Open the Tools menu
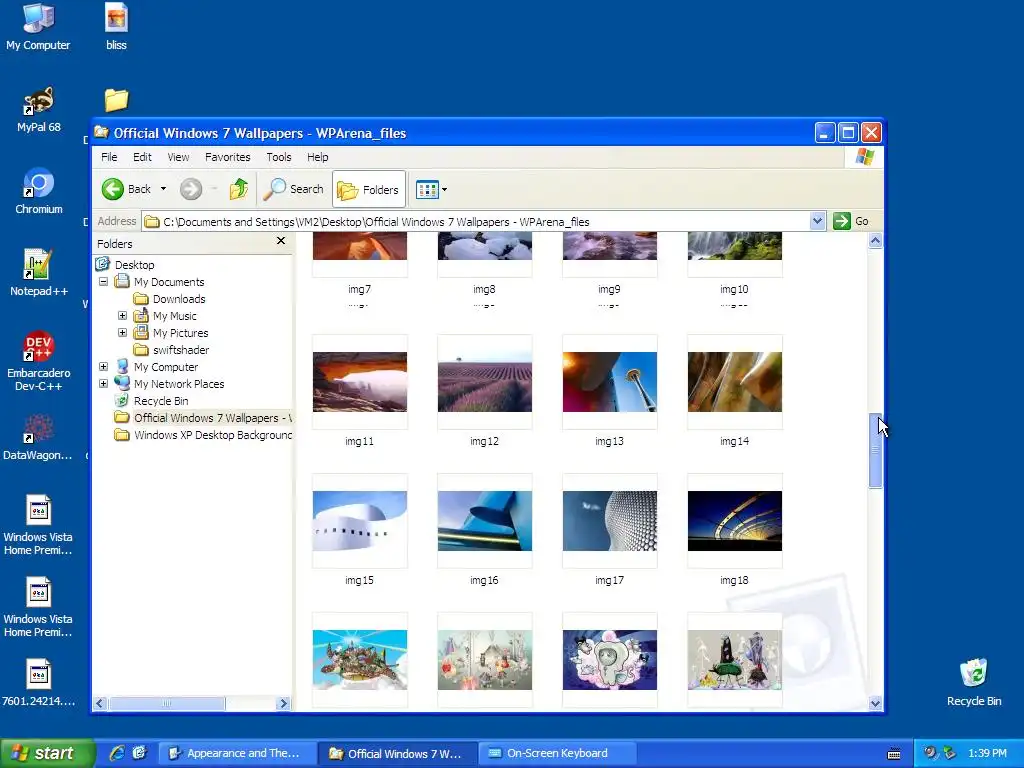Image resolution: width=1024 pixels, height=768 pixels. point(279,157)
